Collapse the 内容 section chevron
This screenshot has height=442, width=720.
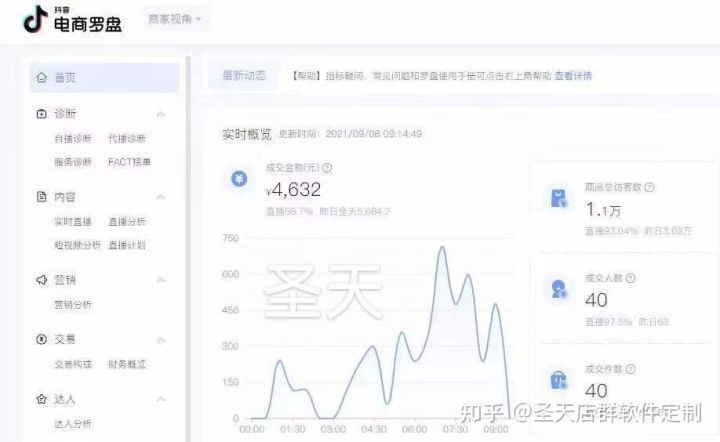coord(161,197)
